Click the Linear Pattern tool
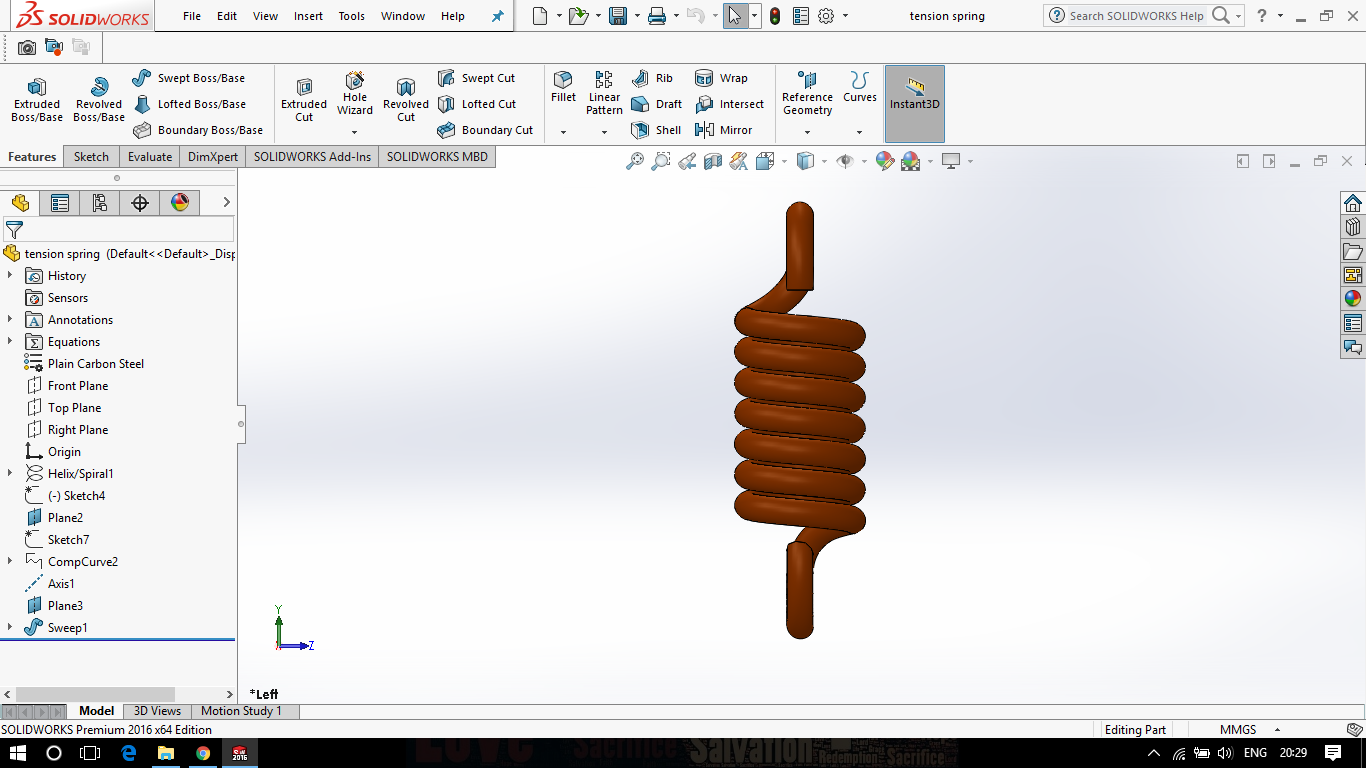 coord(604,94)
